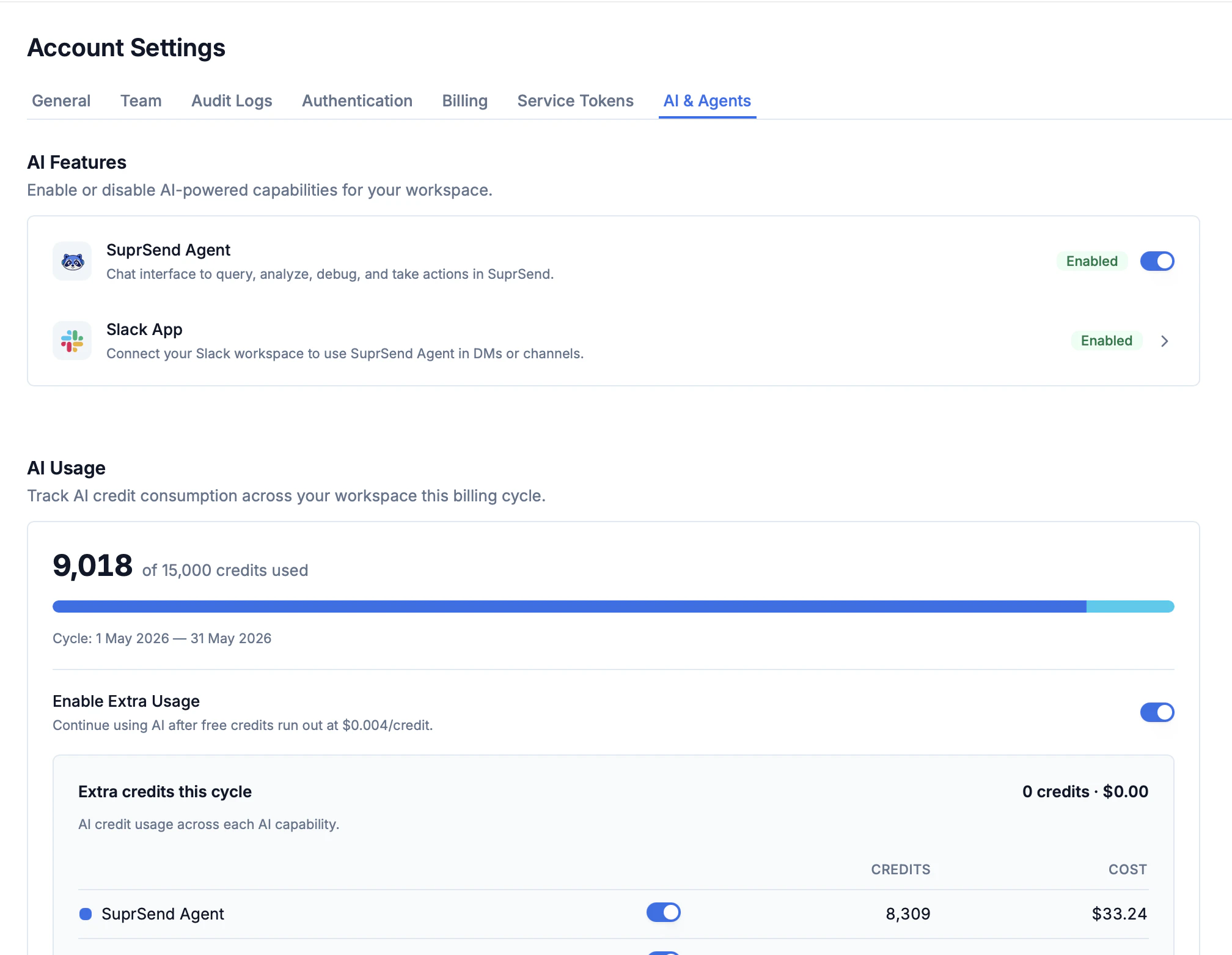Open the Team tab
This screenshot has width=1232, height=955.
(141, 101)
